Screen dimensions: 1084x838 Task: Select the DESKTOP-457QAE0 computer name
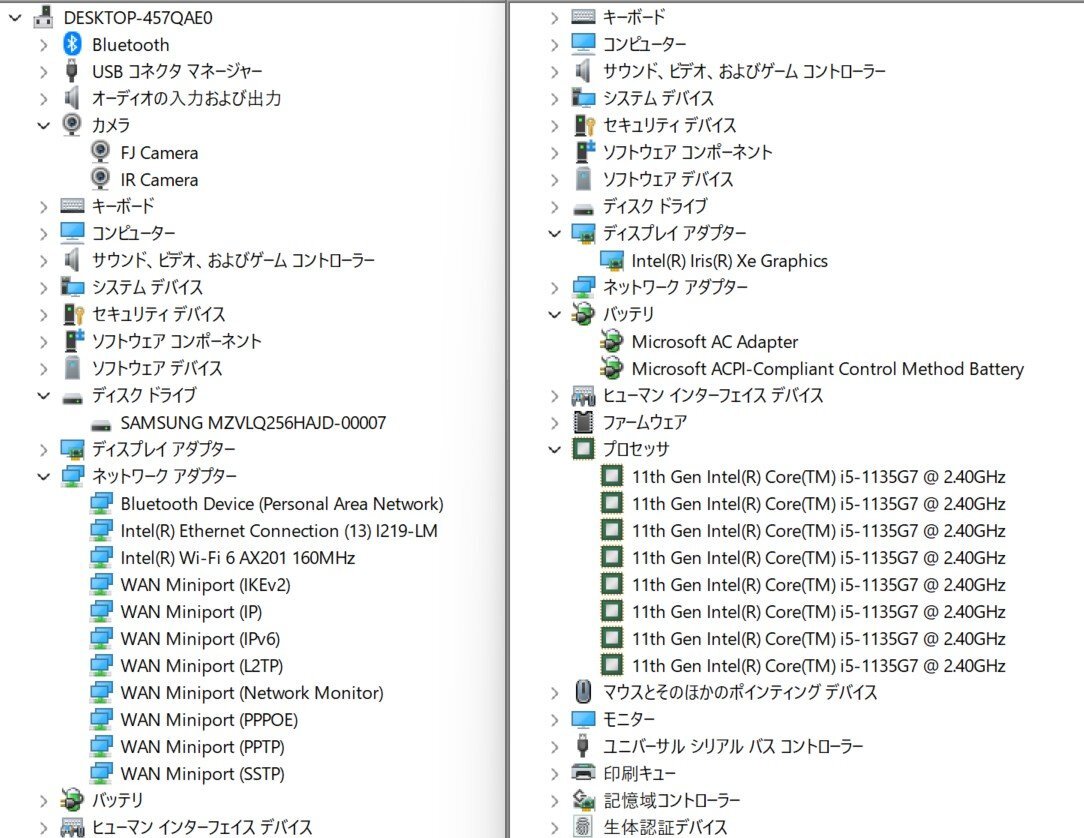(138, 17)
